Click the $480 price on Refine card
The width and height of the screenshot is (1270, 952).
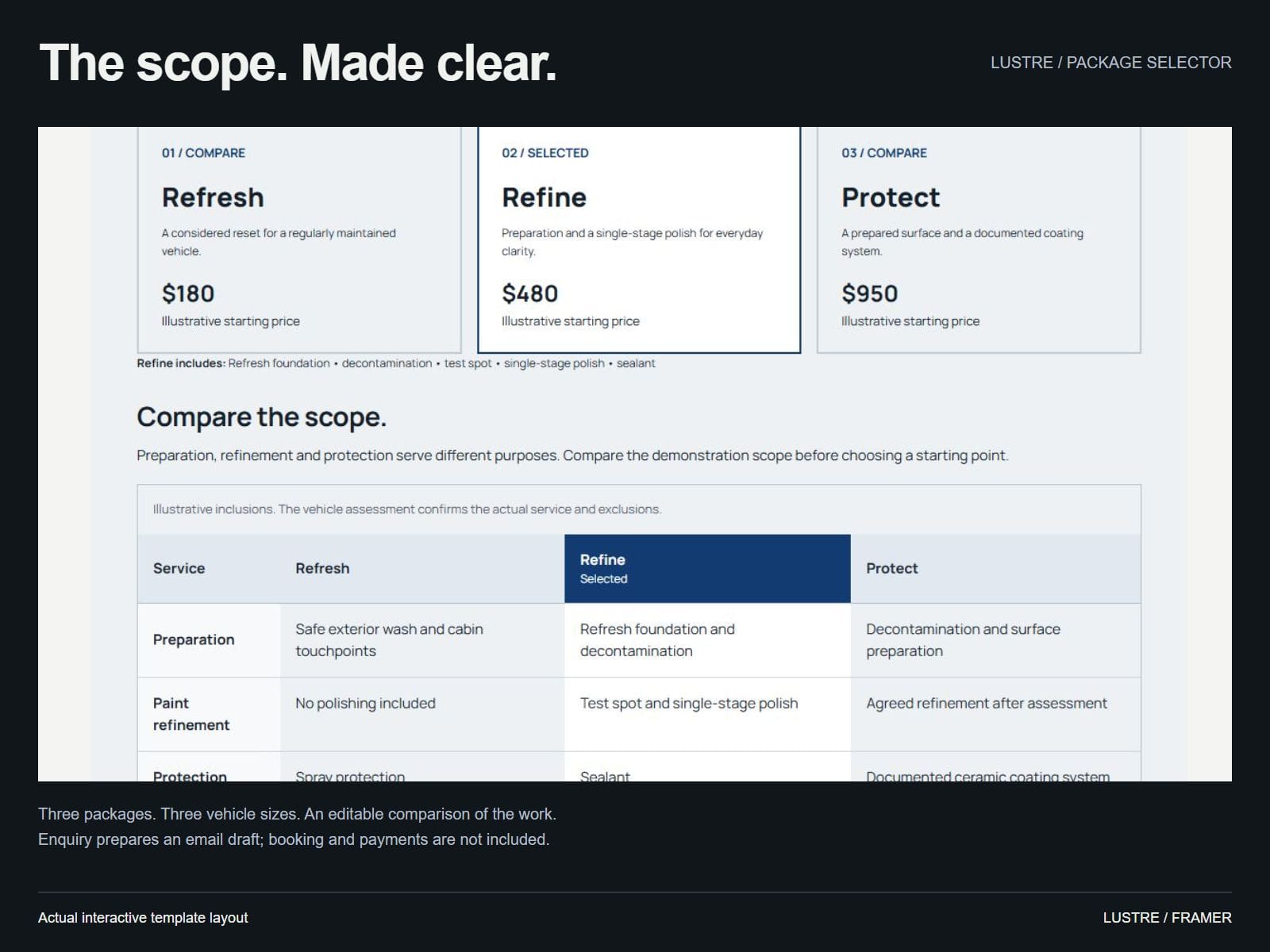click(x=529, y=294)
